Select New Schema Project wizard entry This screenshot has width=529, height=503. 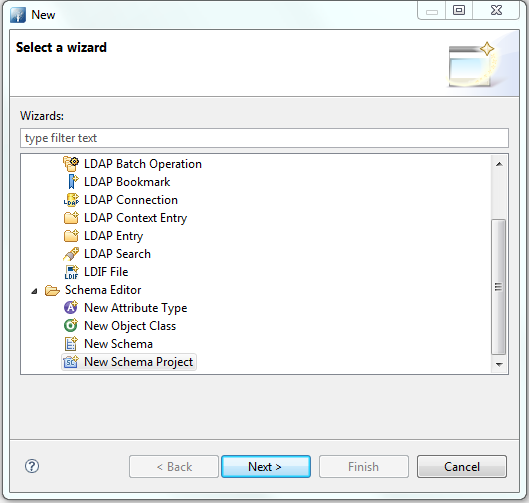coord(138,362)
